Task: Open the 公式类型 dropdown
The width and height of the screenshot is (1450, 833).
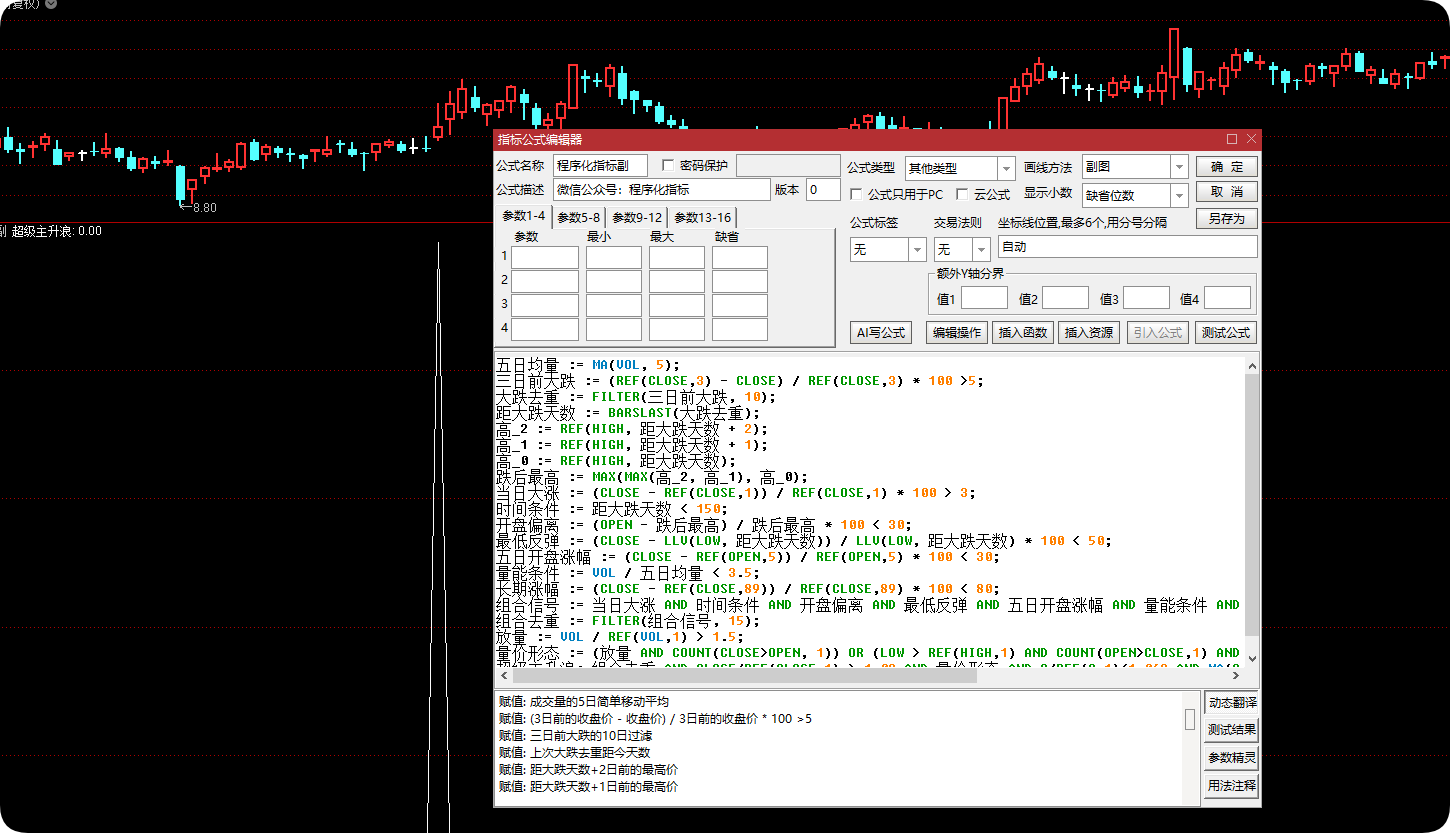Action: pyautogui.click(x=1006, y=168)
